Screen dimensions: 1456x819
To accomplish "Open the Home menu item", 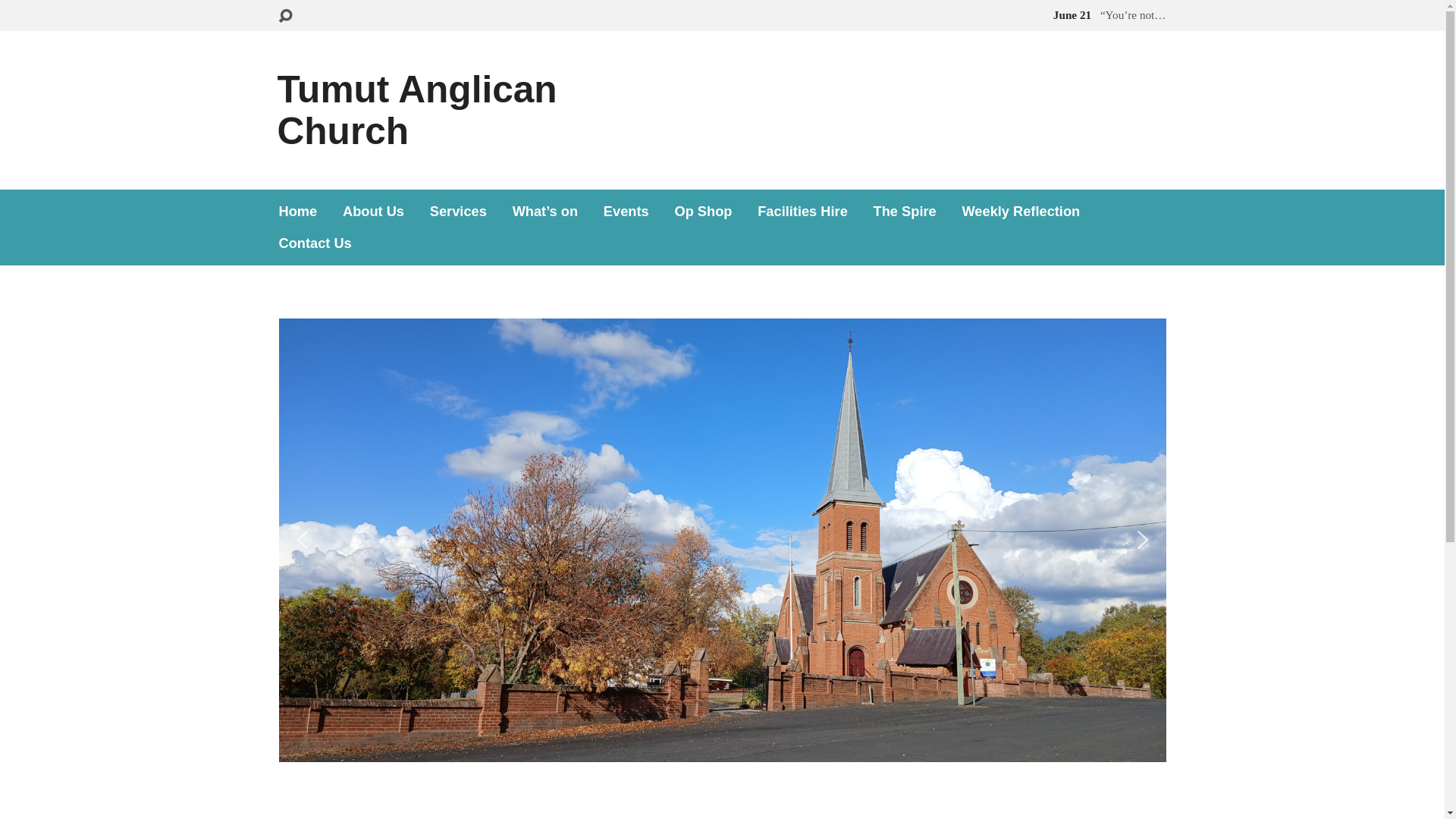I will point(298,212).
